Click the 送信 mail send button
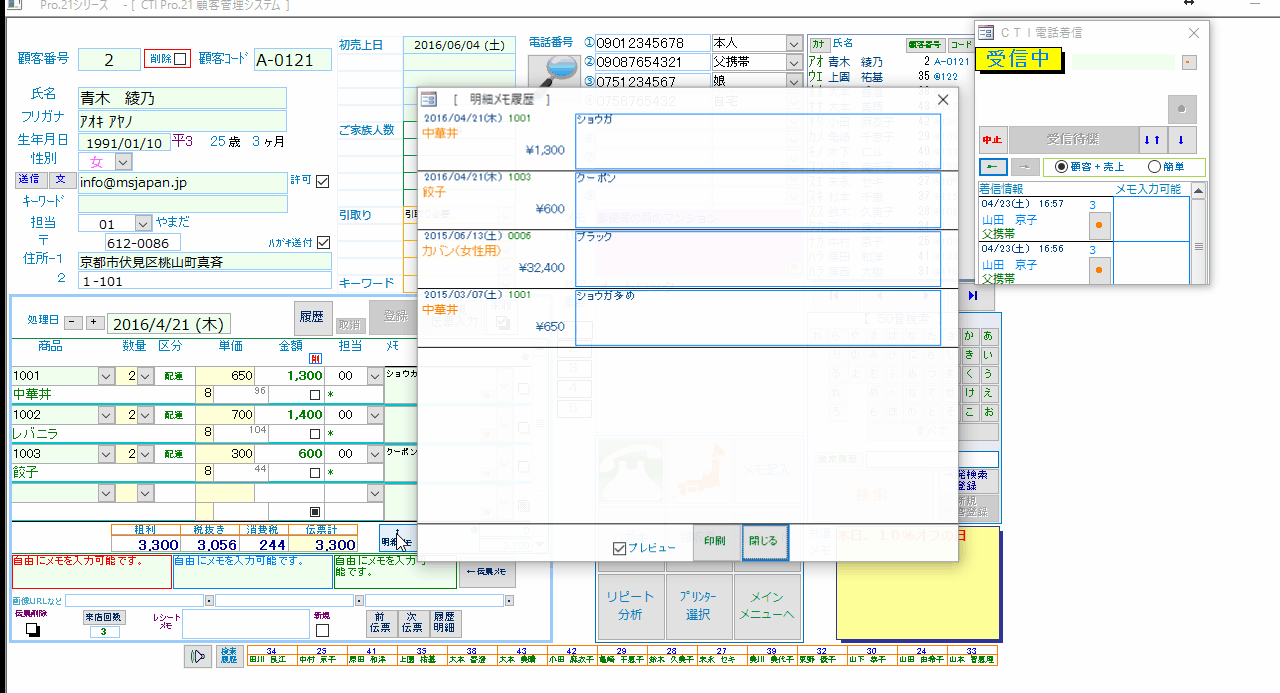 click(29, 180)
